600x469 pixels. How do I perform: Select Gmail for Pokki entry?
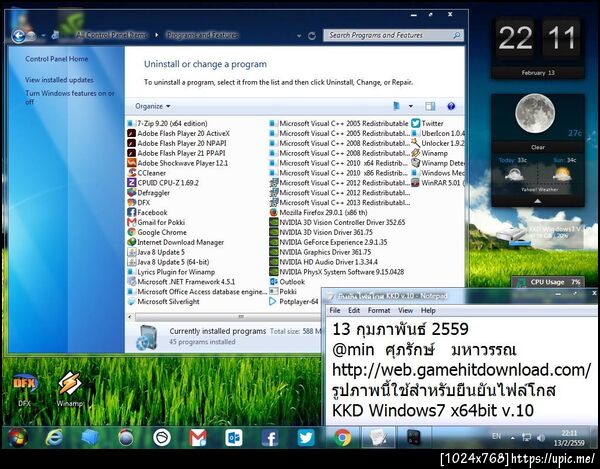click(x=156, y=222)
